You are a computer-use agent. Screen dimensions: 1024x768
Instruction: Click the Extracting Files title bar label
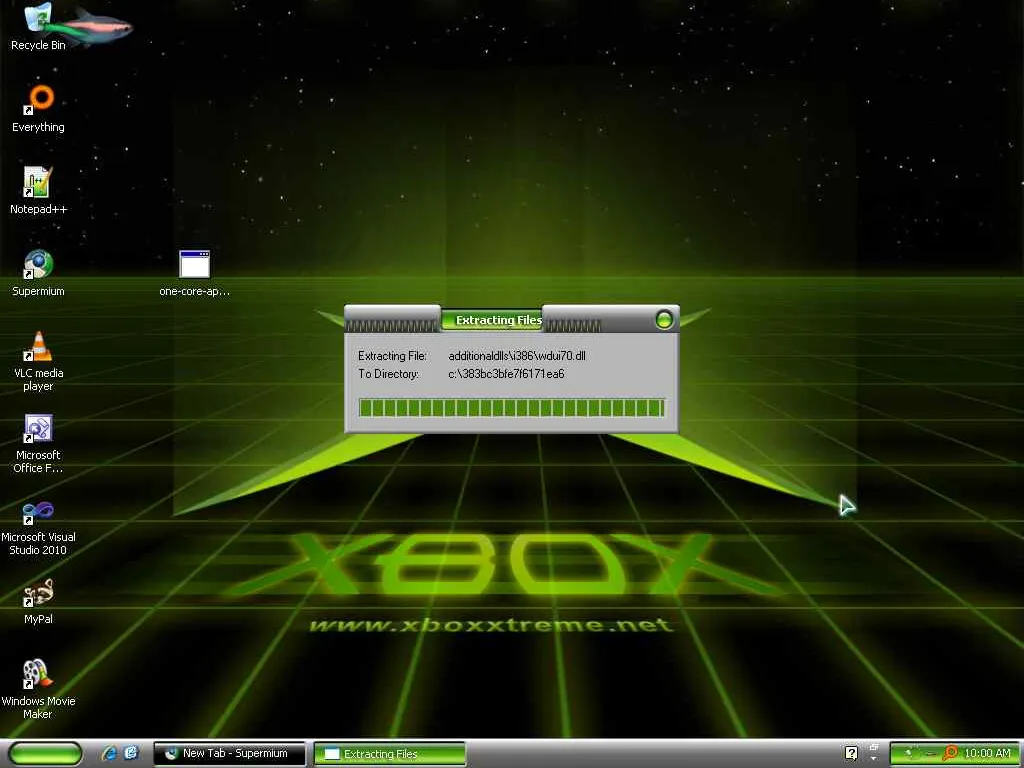[x=499, y=320]
